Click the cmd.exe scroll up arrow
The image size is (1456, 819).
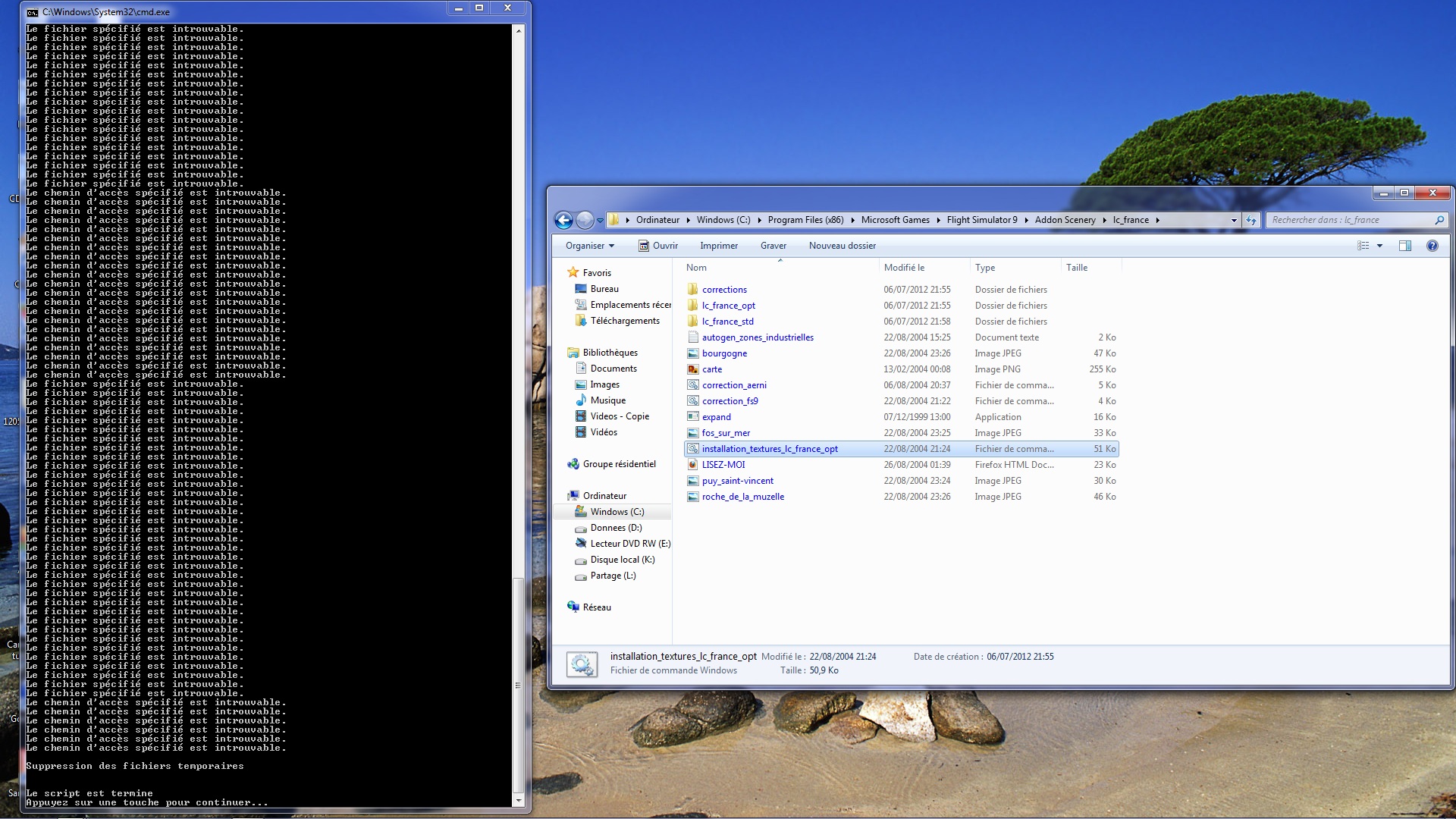[519, 31]
